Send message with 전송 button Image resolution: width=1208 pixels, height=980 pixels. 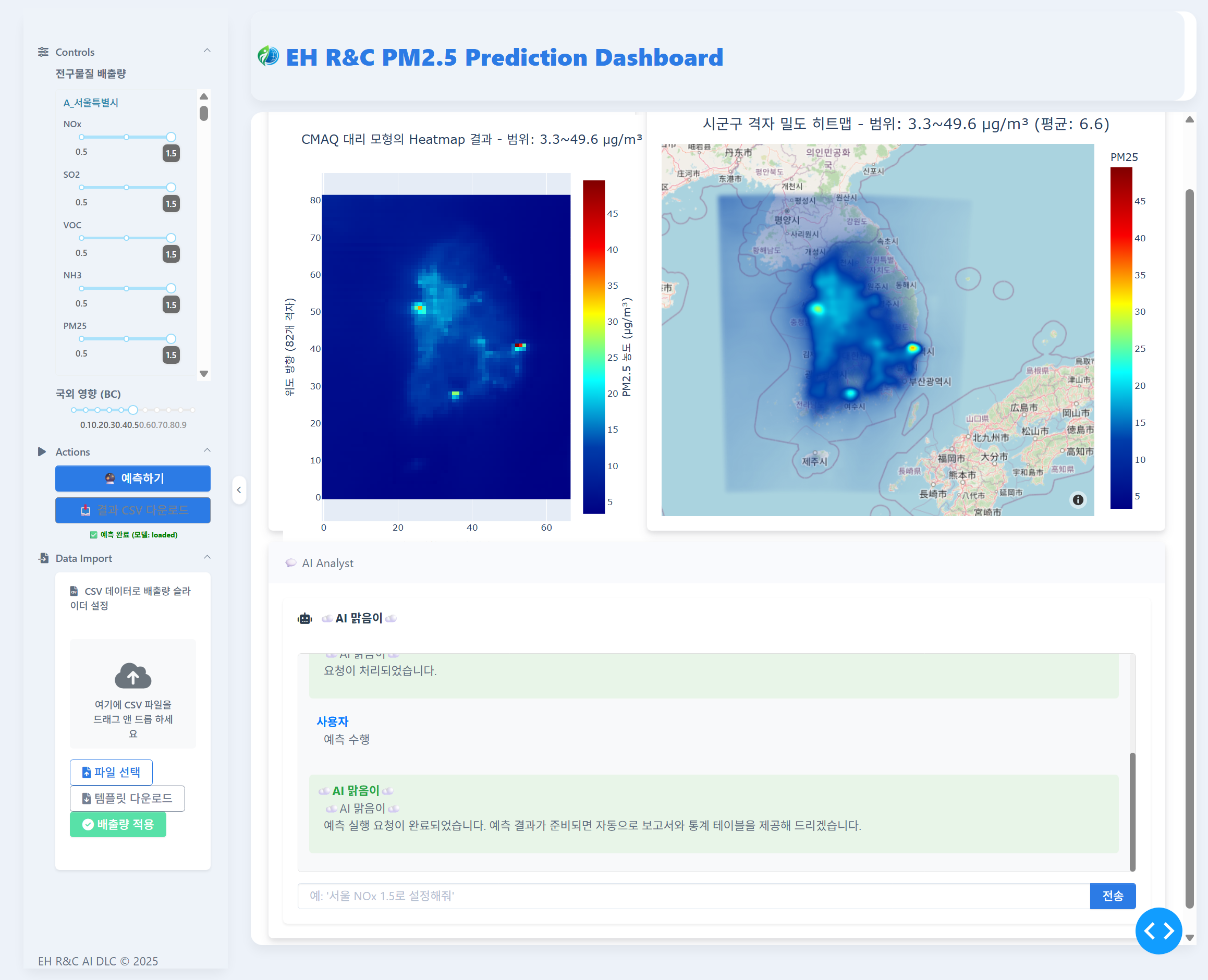tap(1112, 896)
